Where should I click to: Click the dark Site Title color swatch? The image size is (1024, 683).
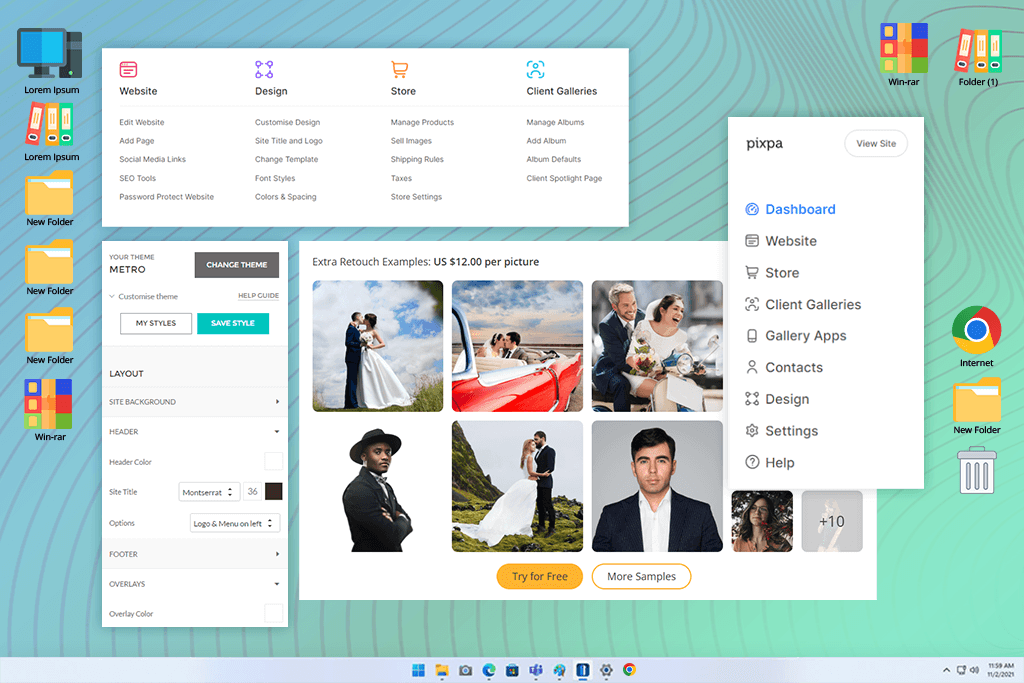pyautogui.click(x=274, y=492)
